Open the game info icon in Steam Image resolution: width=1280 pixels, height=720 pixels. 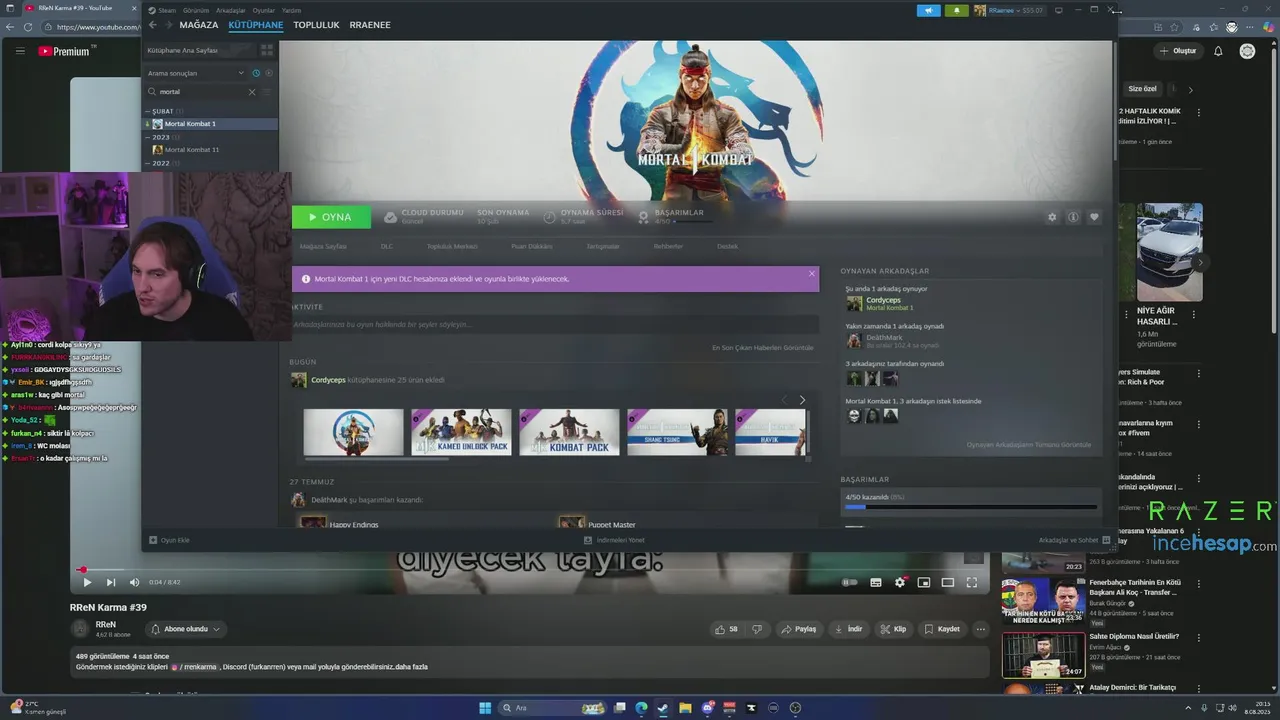[x=1073, y=217]
